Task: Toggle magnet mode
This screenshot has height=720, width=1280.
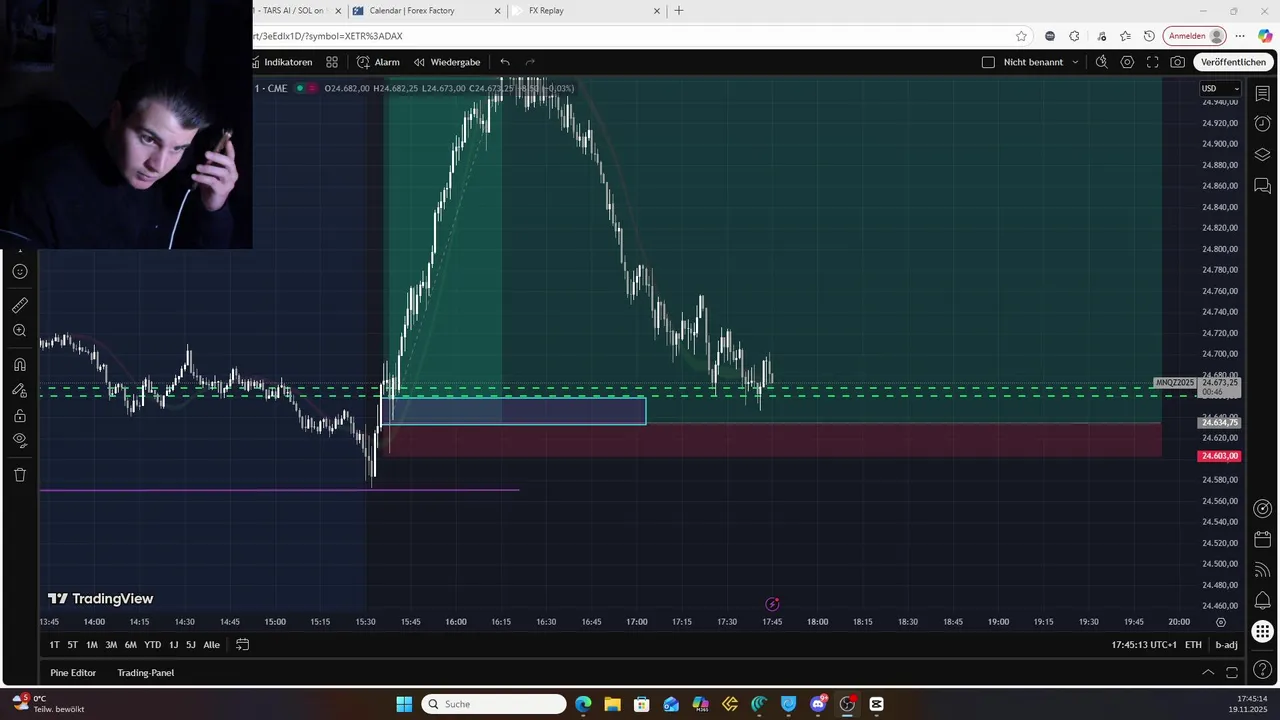Action: (19, 364)
